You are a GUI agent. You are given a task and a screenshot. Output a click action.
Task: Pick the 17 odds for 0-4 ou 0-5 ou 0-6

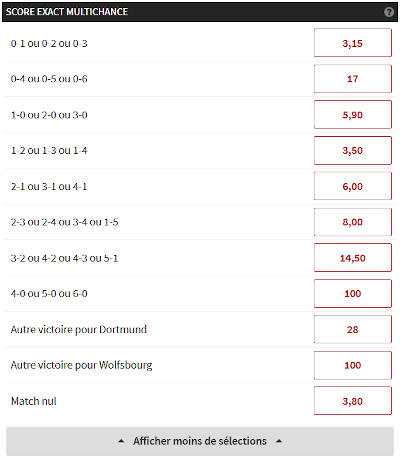[x=353, y=79]
